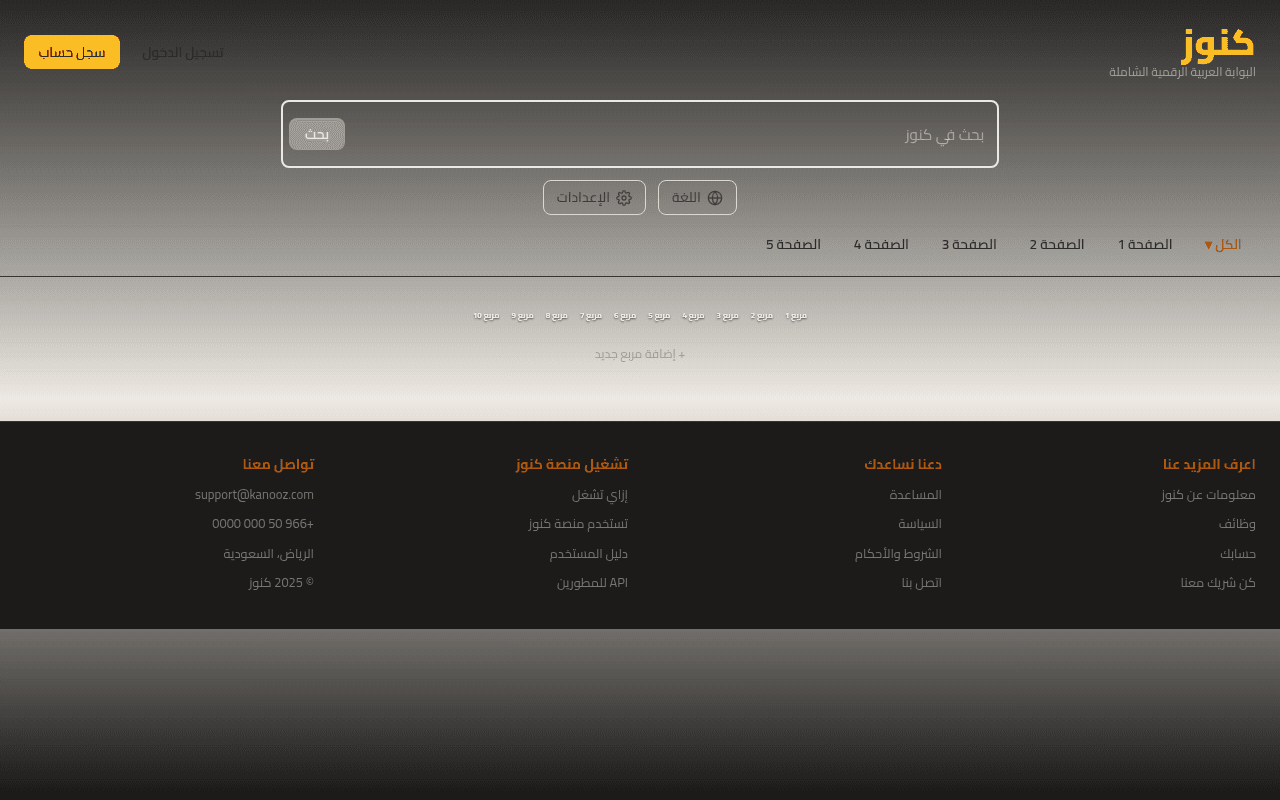The image size is (1280, 800).
Task: Click دعنا نساعدك footer heading
Action: [903, 464]
